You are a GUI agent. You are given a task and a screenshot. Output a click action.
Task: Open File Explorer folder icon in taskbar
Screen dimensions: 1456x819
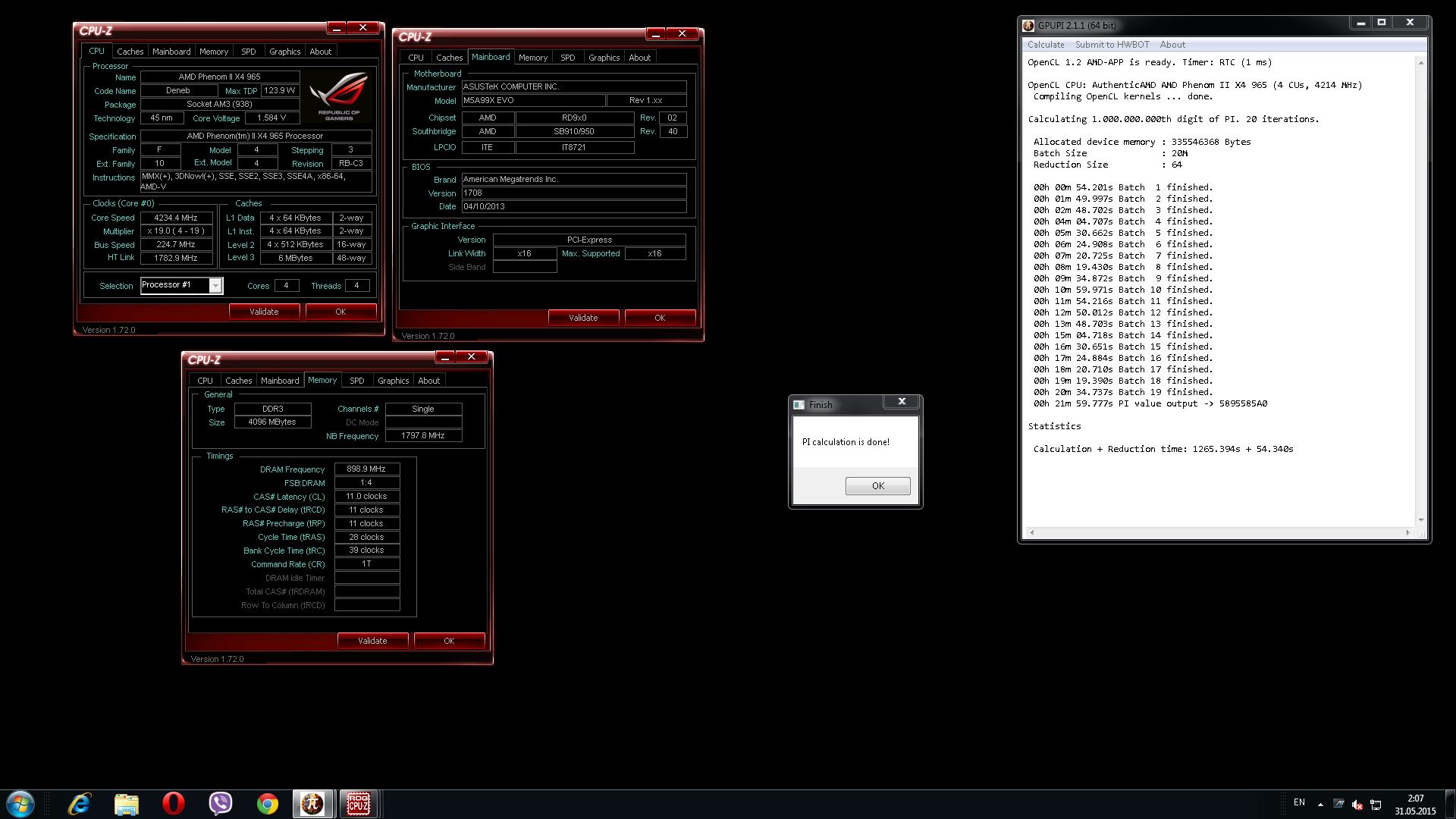(127, 804)
